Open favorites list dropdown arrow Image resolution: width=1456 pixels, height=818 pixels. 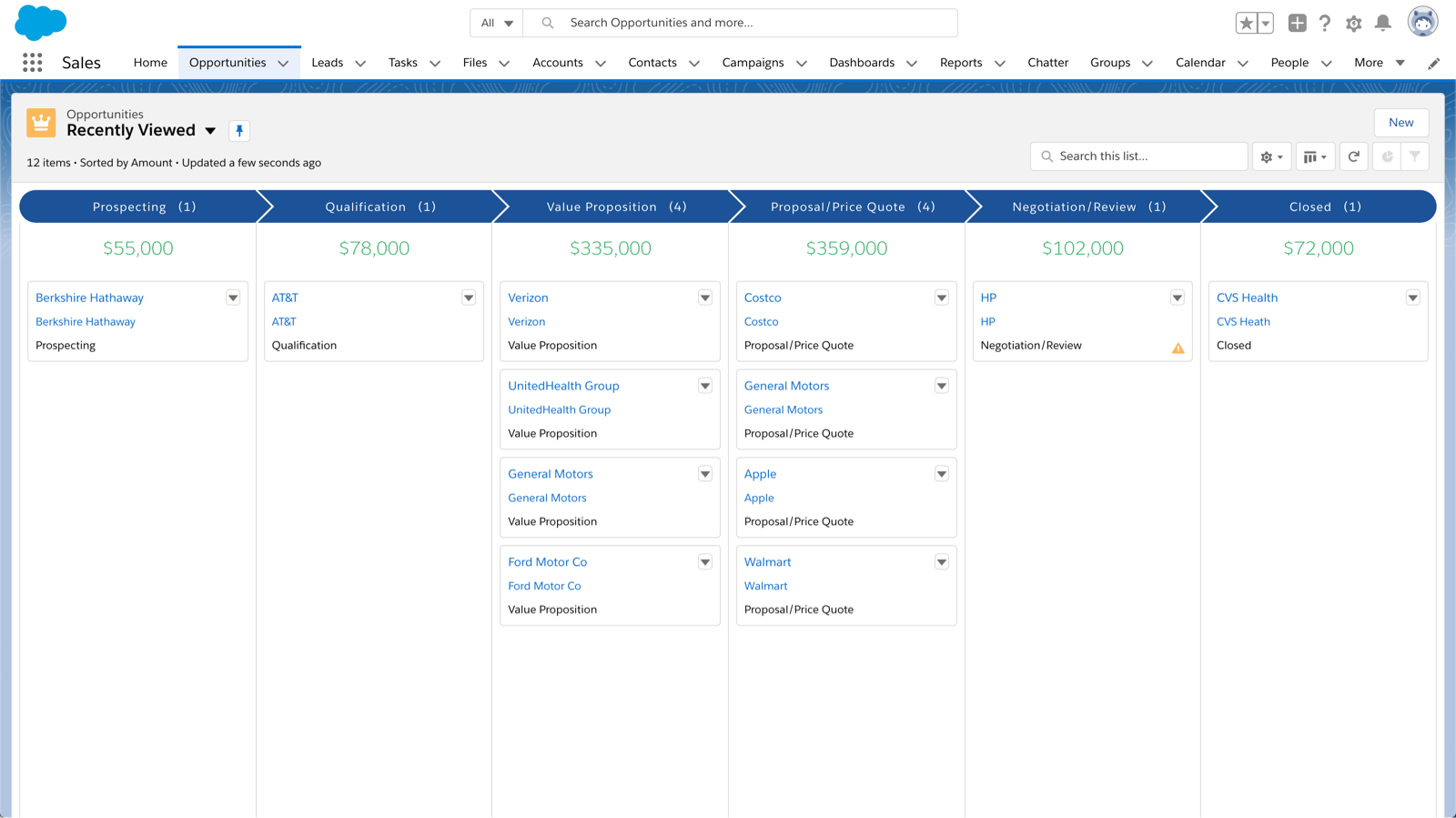1266,23
